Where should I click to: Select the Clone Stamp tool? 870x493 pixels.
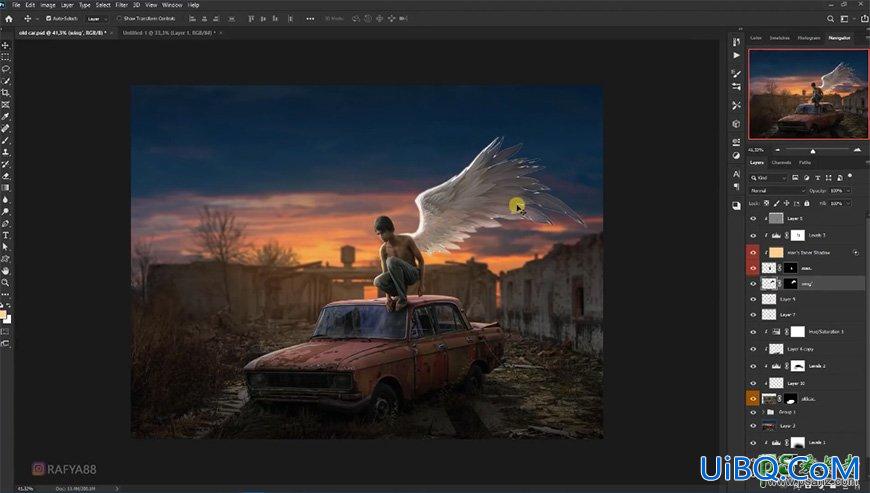(6, 152)
